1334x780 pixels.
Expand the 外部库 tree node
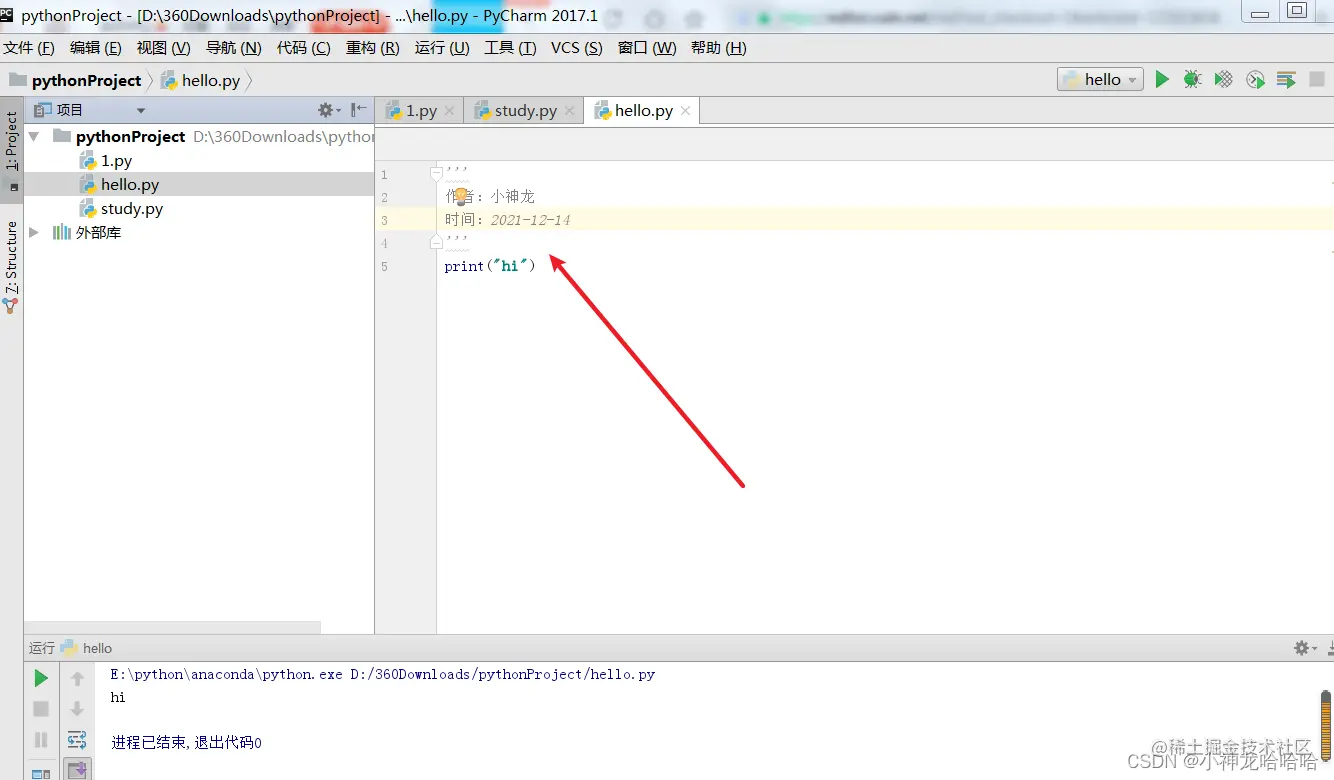34,232
